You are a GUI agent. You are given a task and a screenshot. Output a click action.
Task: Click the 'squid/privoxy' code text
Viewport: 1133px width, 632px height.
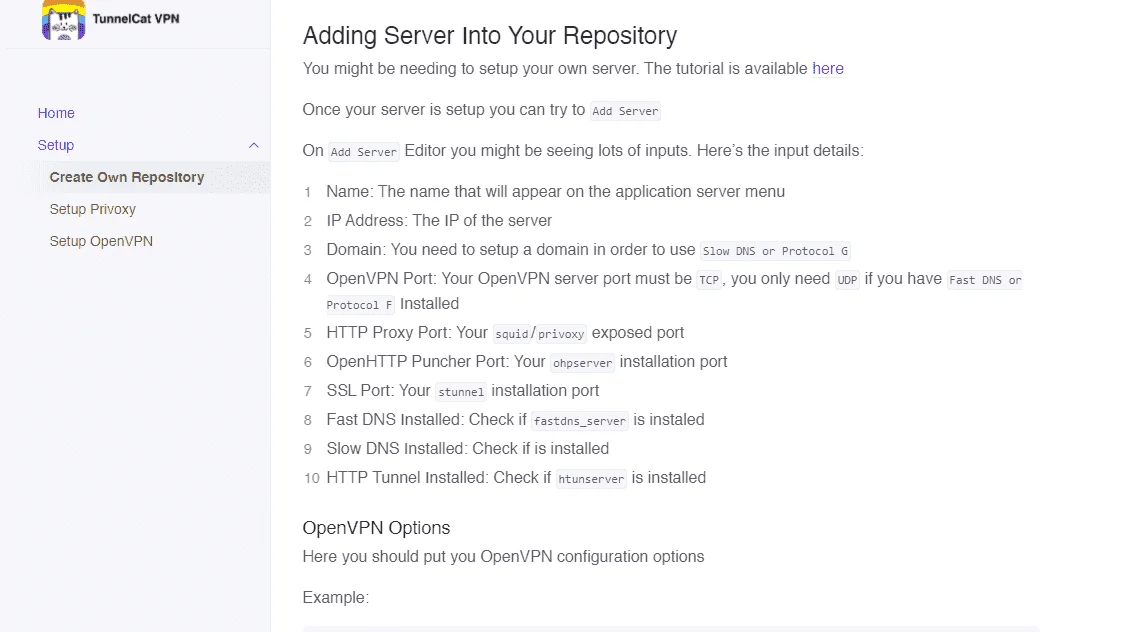540,334
